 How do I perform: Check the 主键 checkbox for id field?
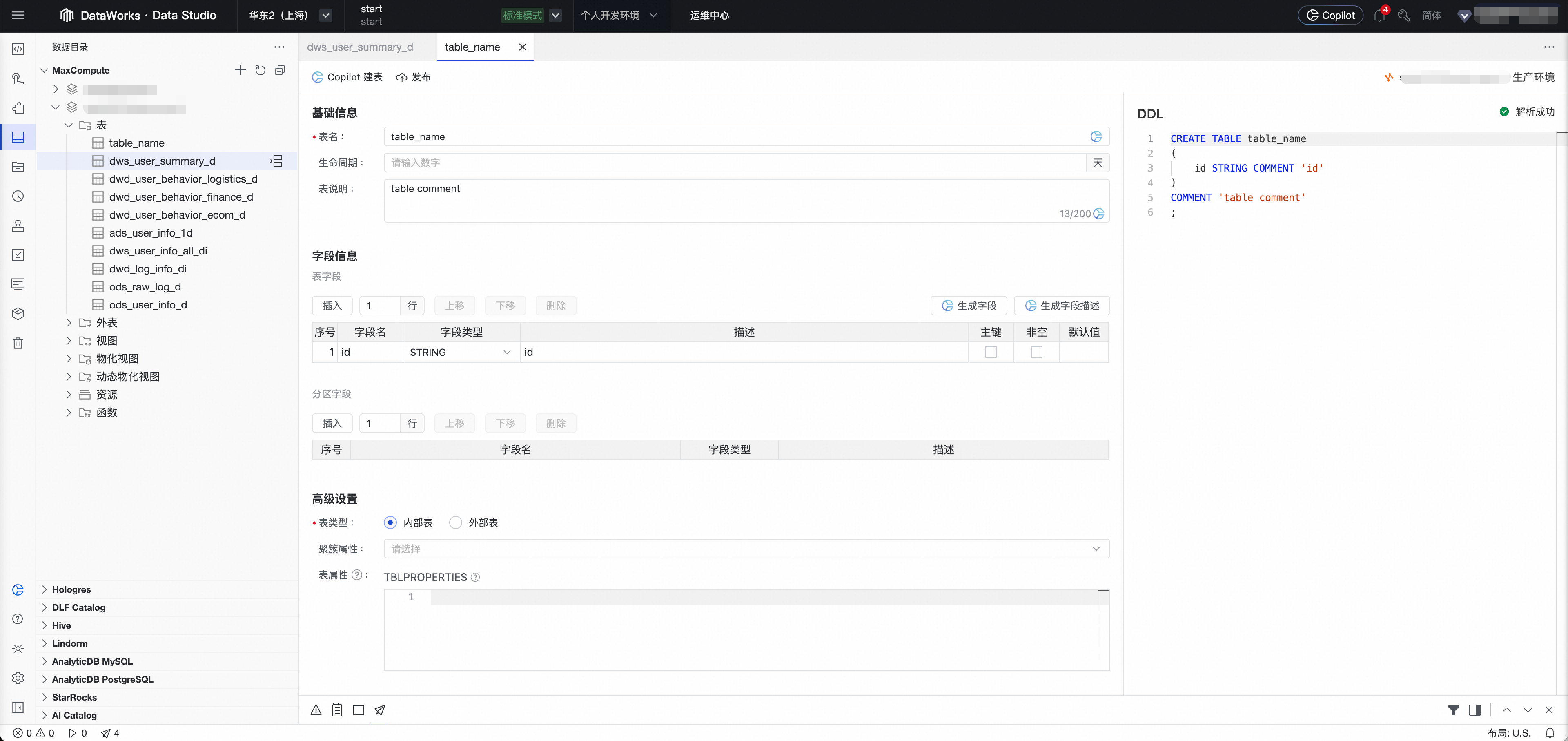(x=991, y=352)
